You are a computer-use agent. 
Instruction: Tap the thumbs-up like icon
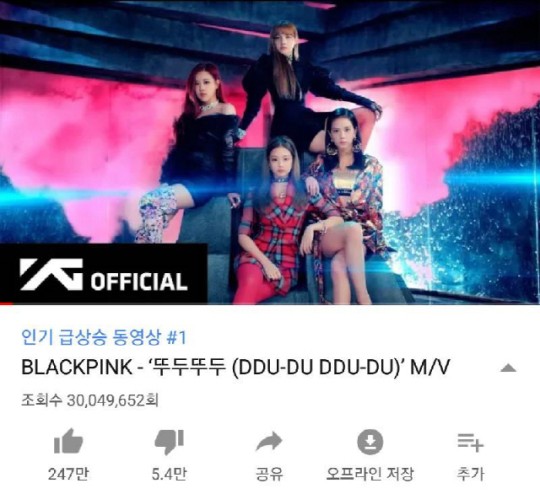69,441
